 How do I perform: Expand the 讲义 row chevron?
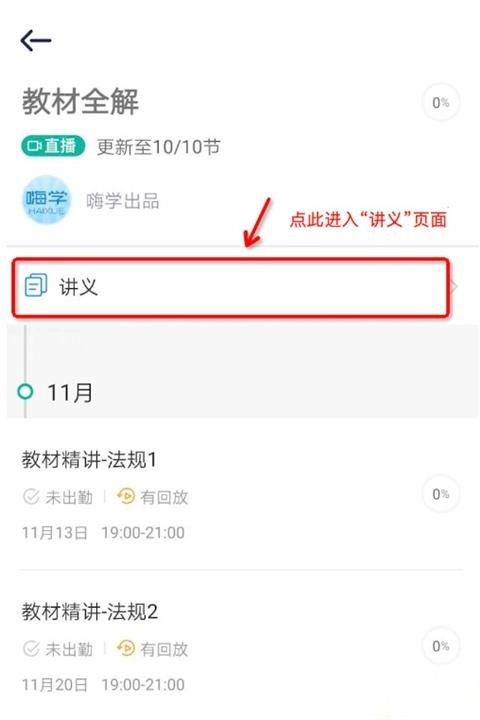pyautogui.click(x=454, y=287)
